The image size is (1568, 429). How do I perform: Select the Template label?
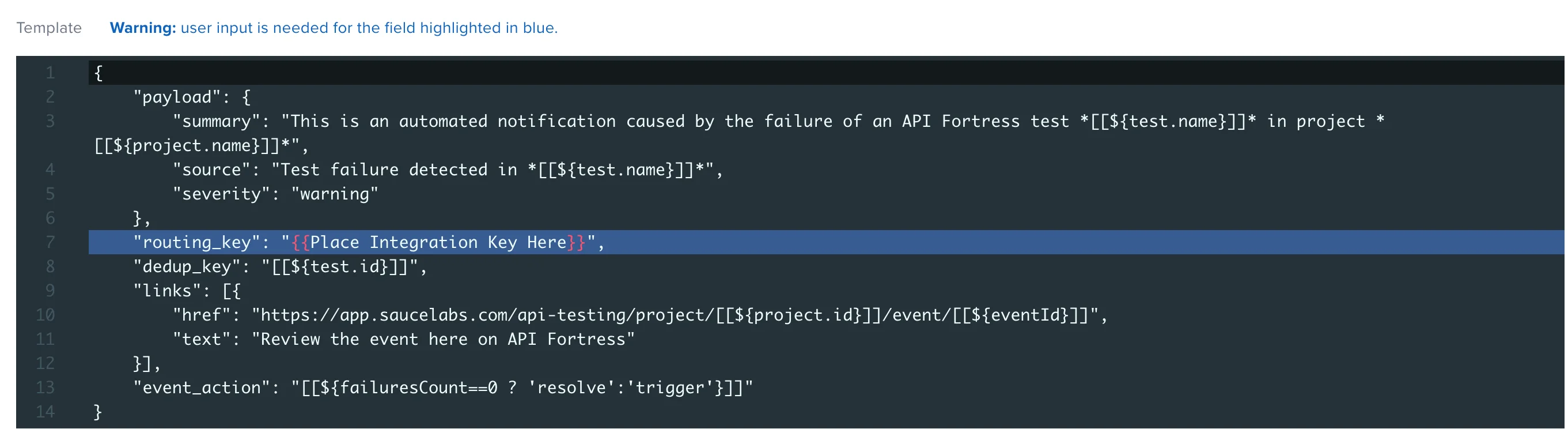tap(49, 28)
